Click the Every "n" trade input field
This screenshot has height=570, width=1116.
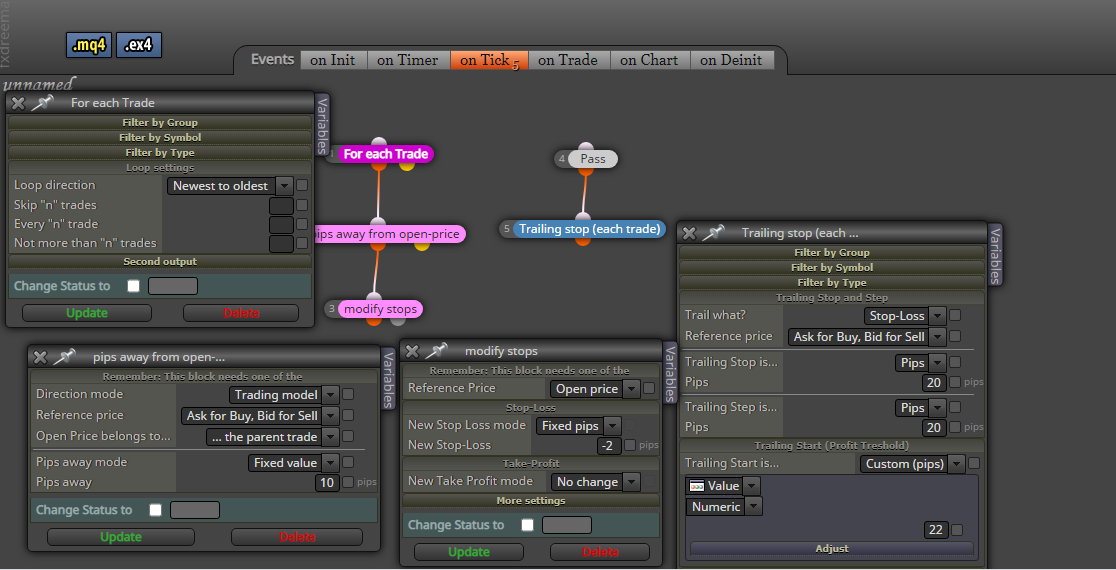tap(281, 225)
